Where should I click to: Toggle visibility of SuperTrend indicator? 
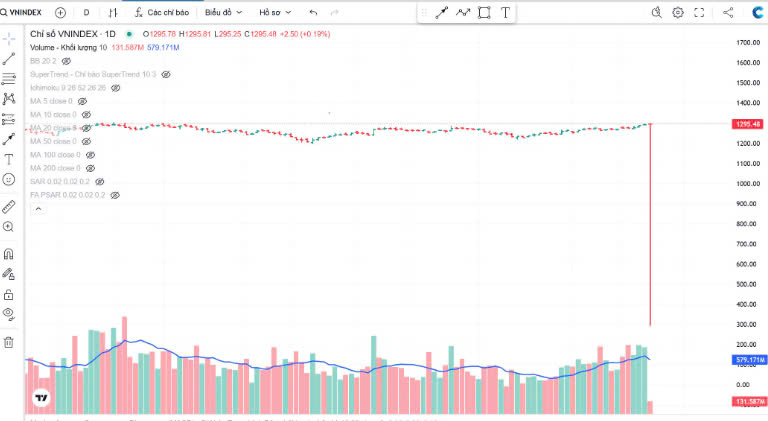coord(166,74)
